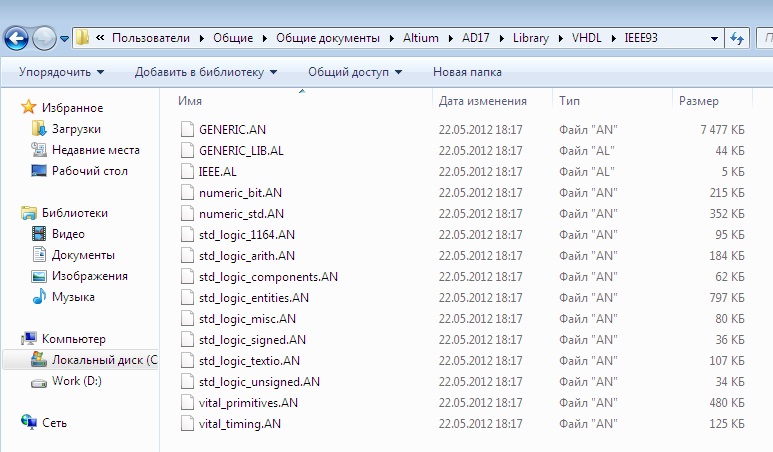Click the Back navigation arrow button
The height and width of the screenshot is (452, 773).
(x=17, y=39)
